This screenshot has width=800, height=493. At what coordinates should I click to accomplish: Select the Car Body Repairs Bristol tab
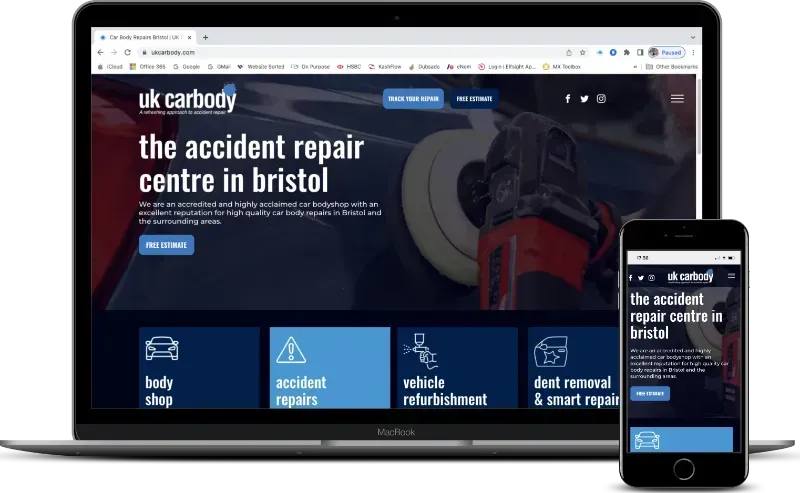click(x=145, y=37)
